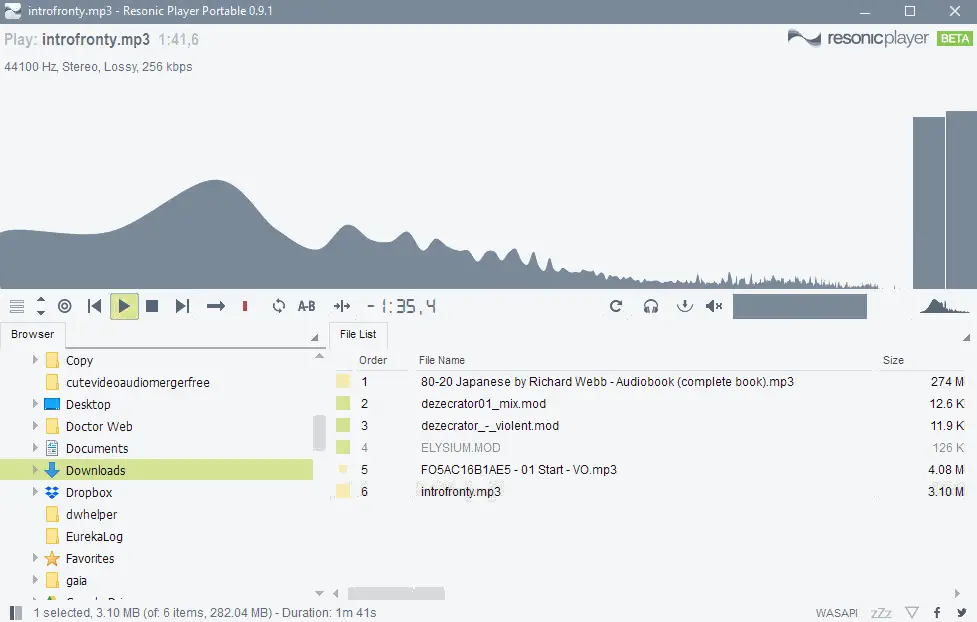Toggle the remaining time display -1:35,4

[402, 306]
